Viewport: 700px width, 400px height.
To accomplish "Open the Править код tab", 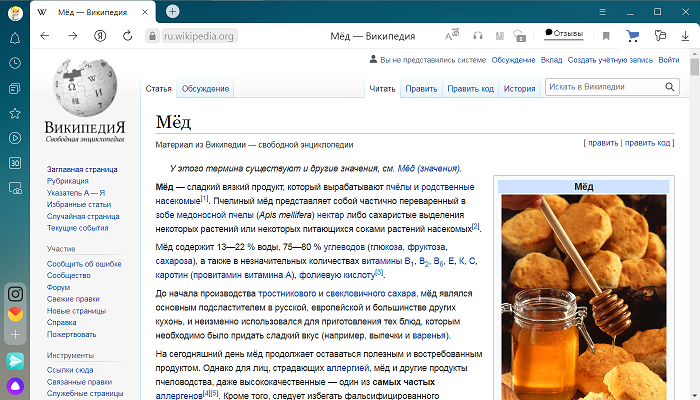I will 471,88.
